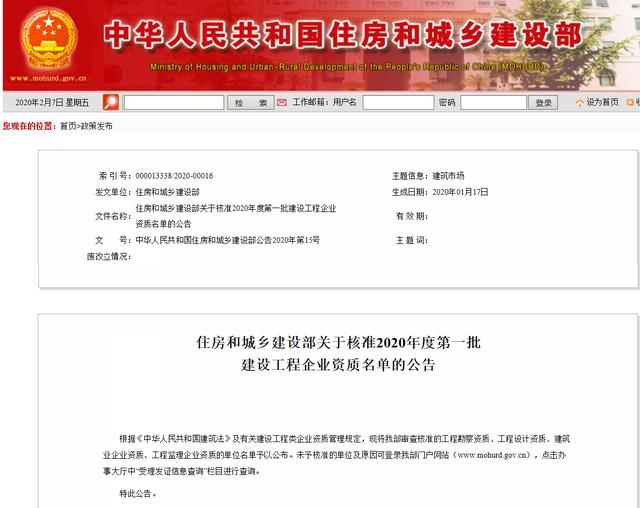The width and height of the screenshot is (640, 508).
Task: Click the national emblem logo
Action: coord(49,39)
